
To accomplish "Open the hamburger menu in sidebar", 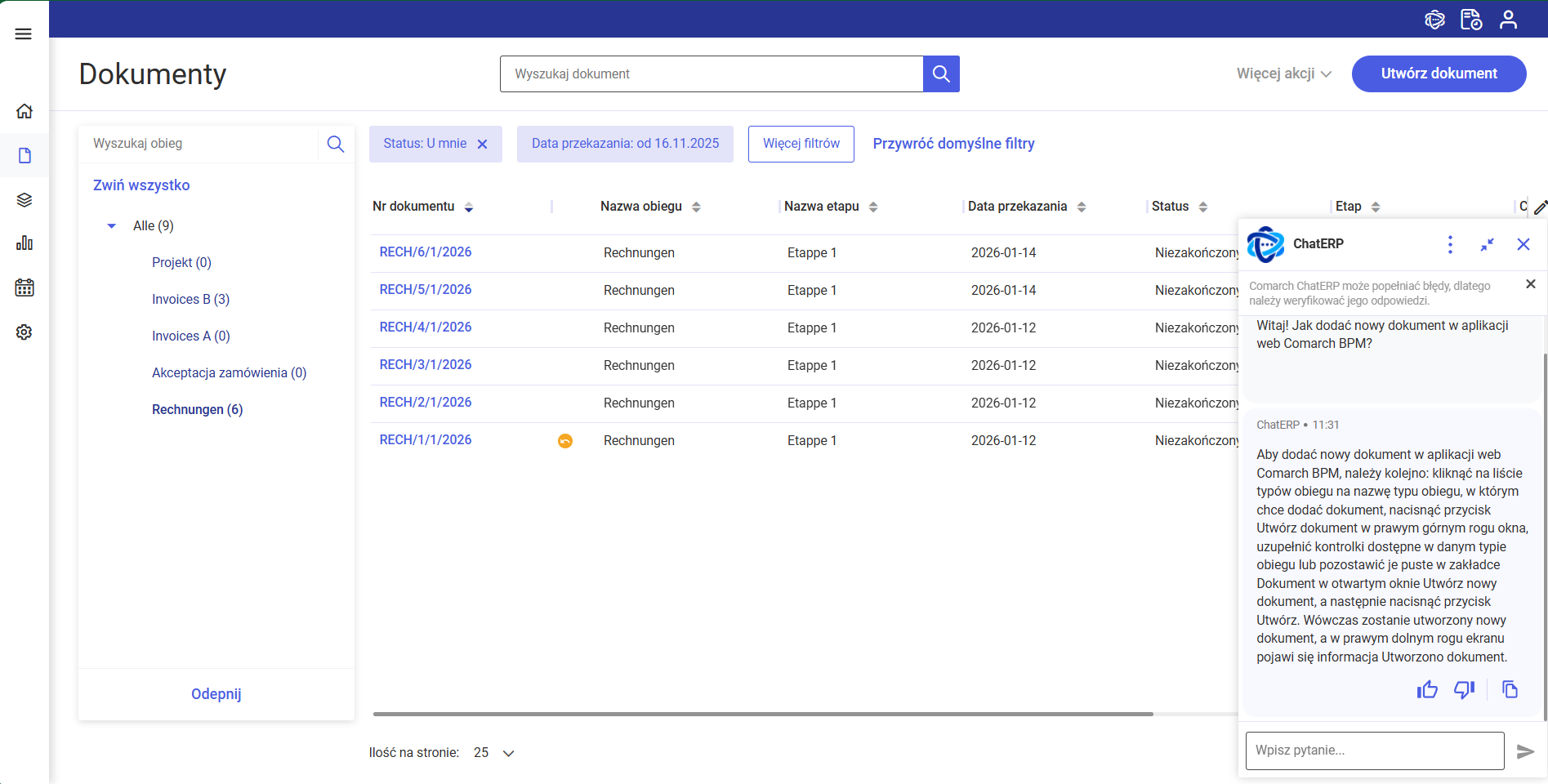I will (x=24, y=33).
